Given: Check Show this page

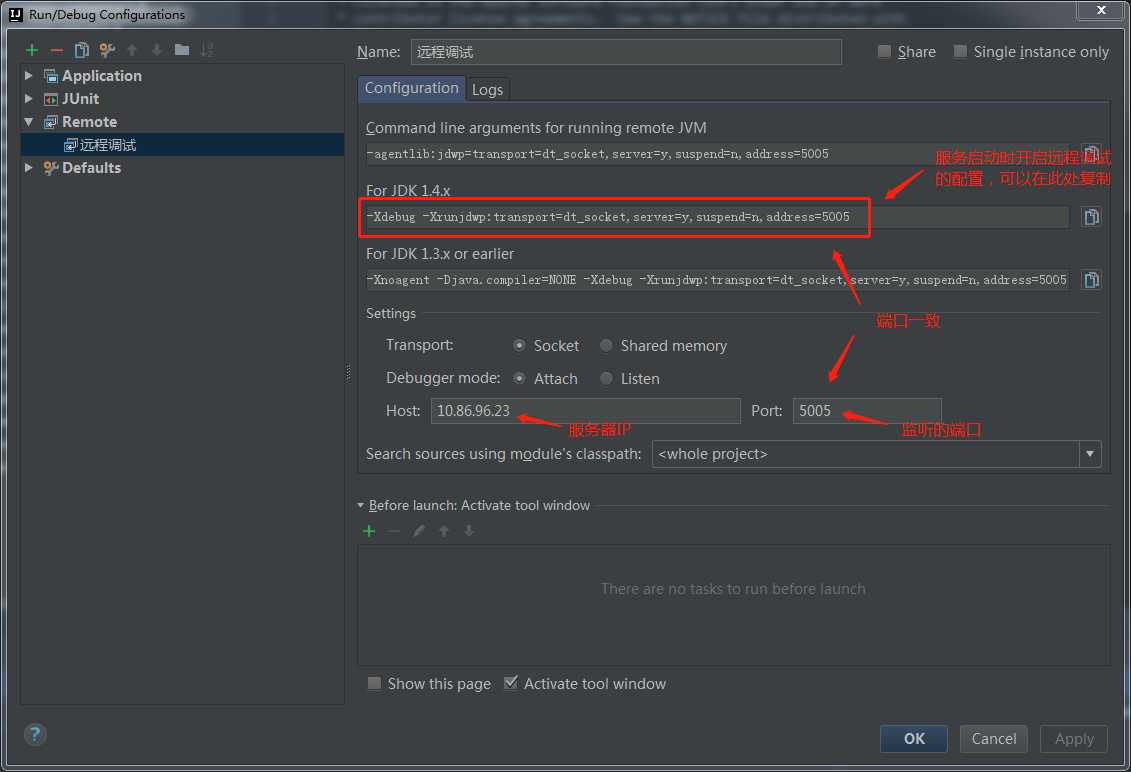Looking at the screenshot, I should [374, 683].
